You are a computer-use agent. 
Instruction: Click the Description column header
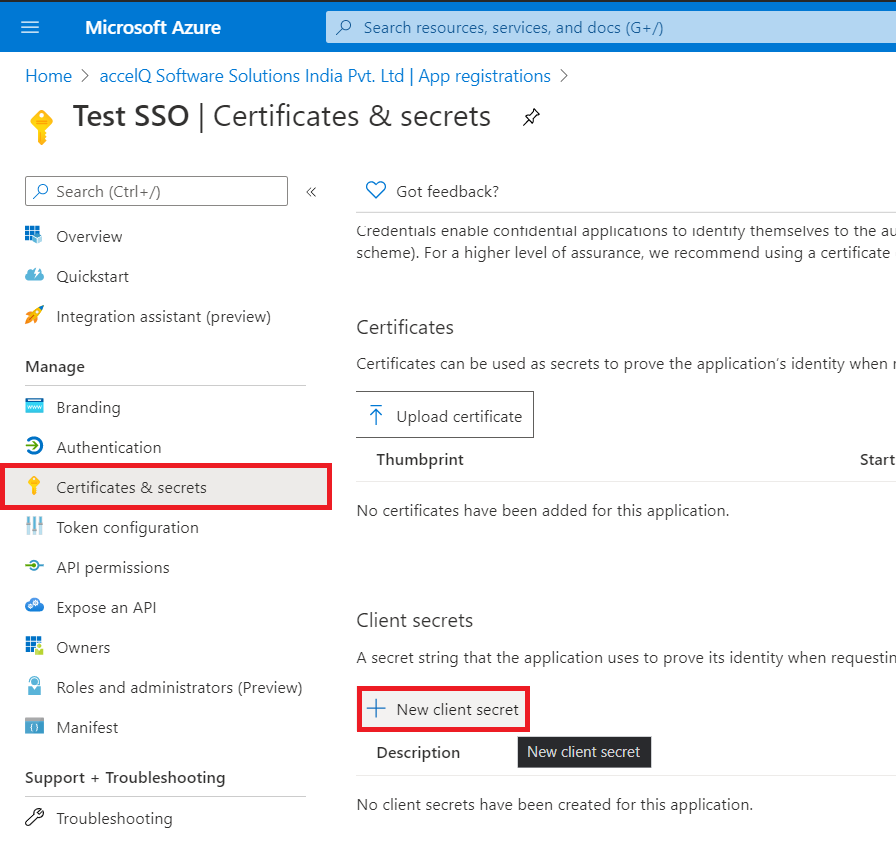[418, 753]
